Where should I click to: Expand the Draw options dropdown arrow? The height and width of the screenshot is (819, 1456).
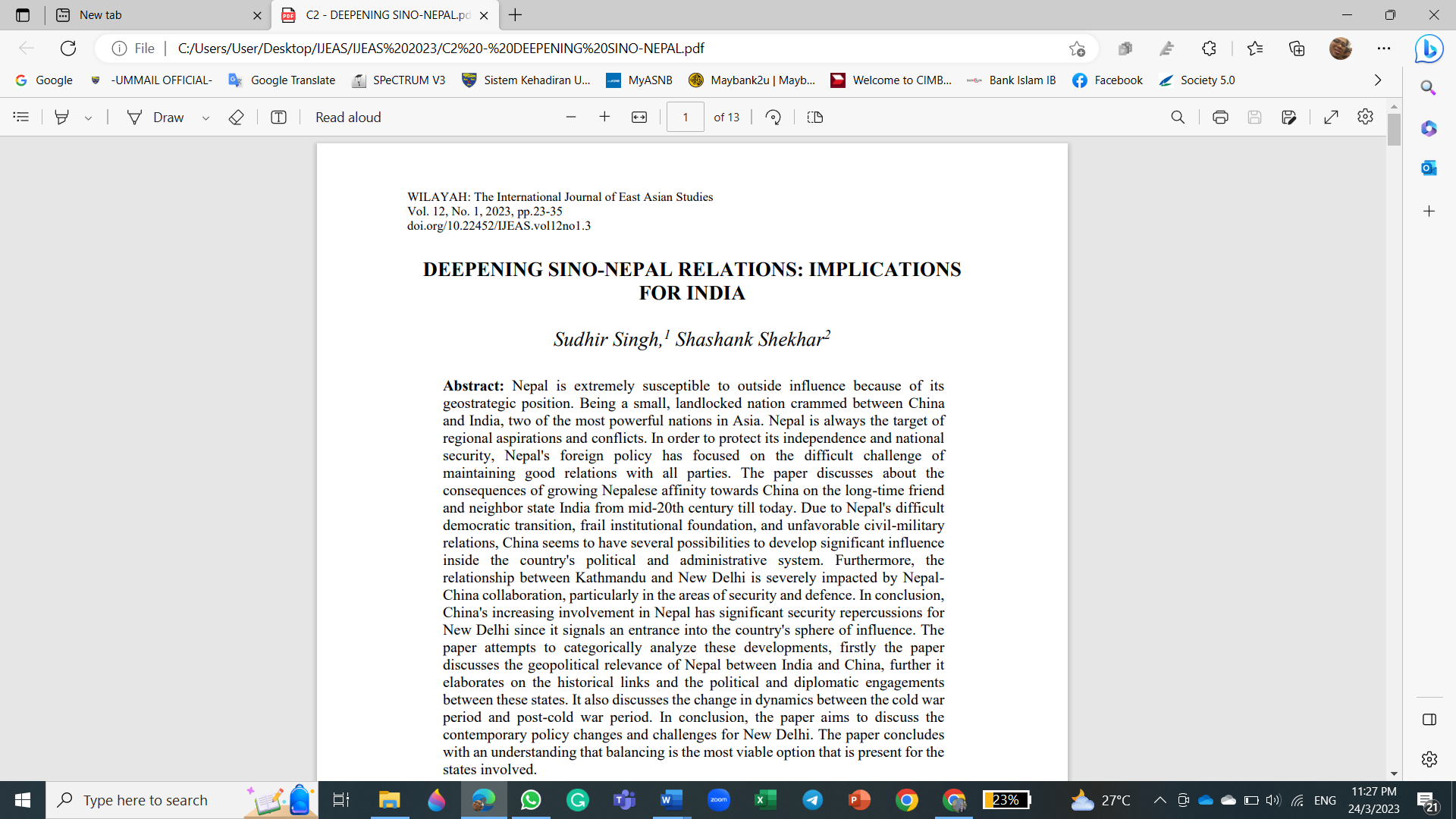(x=206, y=118)
